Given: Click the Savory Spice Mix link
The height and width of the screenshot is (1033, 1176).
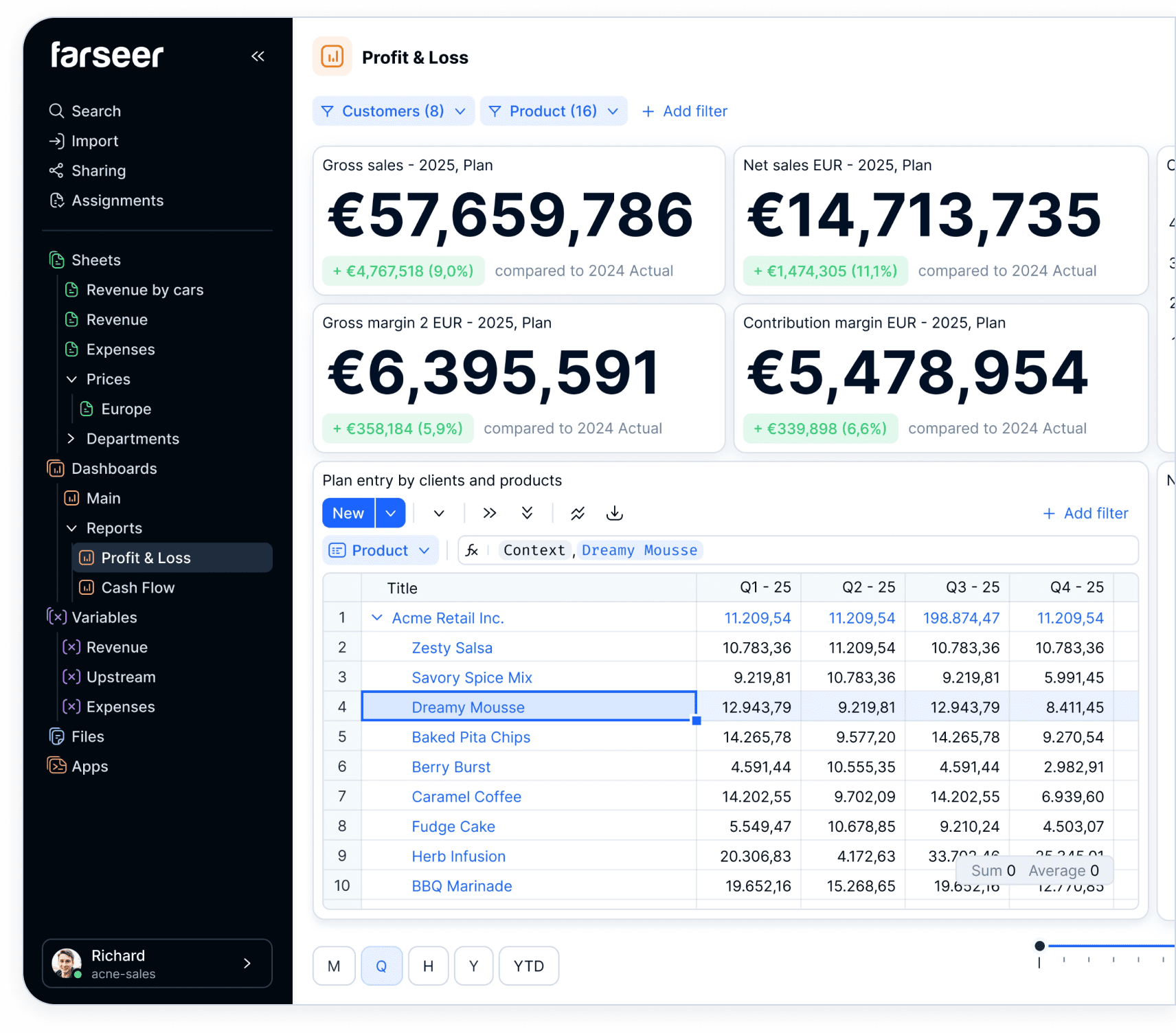Looking at the screenshot, I should (472, 678).
